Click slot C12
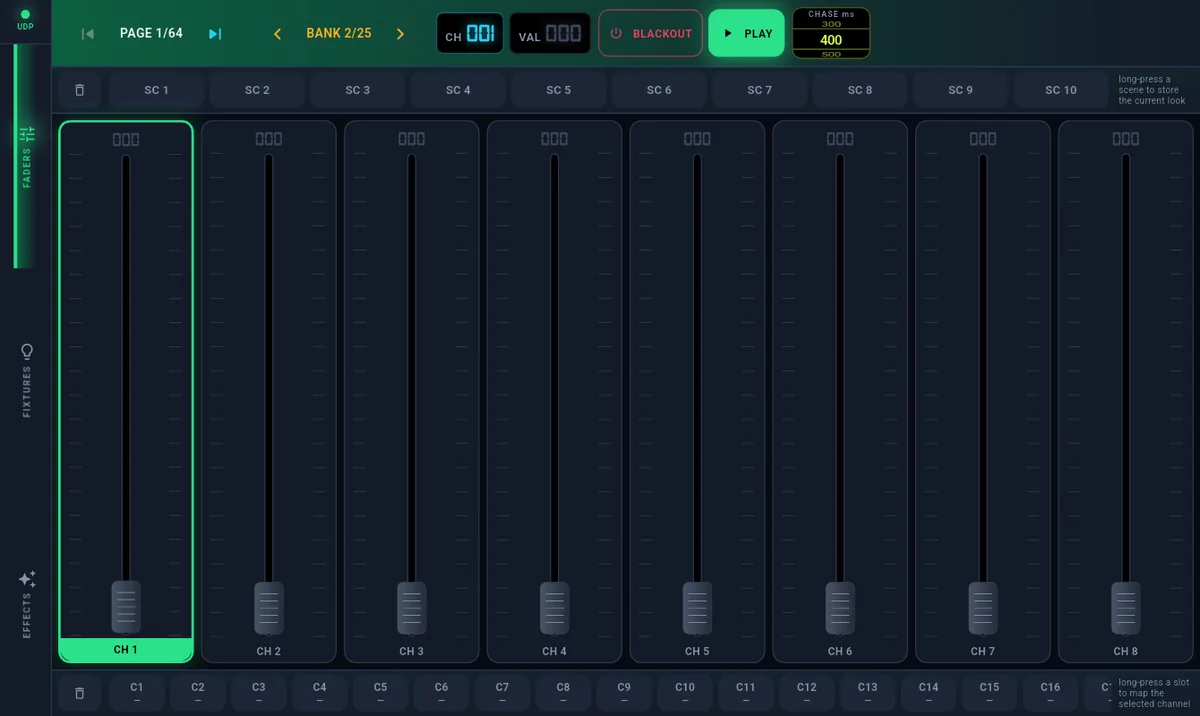The width and height of the screenshot is (1200, 716). tap(807, 693)
